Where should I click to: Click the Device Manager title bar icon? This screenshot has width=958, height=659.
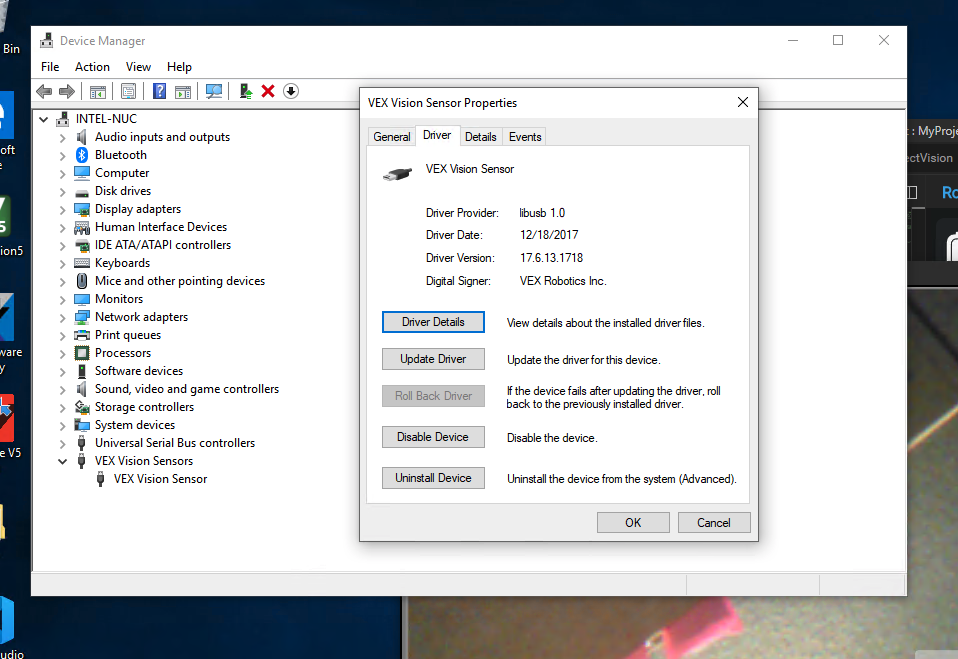click(46, 41)
